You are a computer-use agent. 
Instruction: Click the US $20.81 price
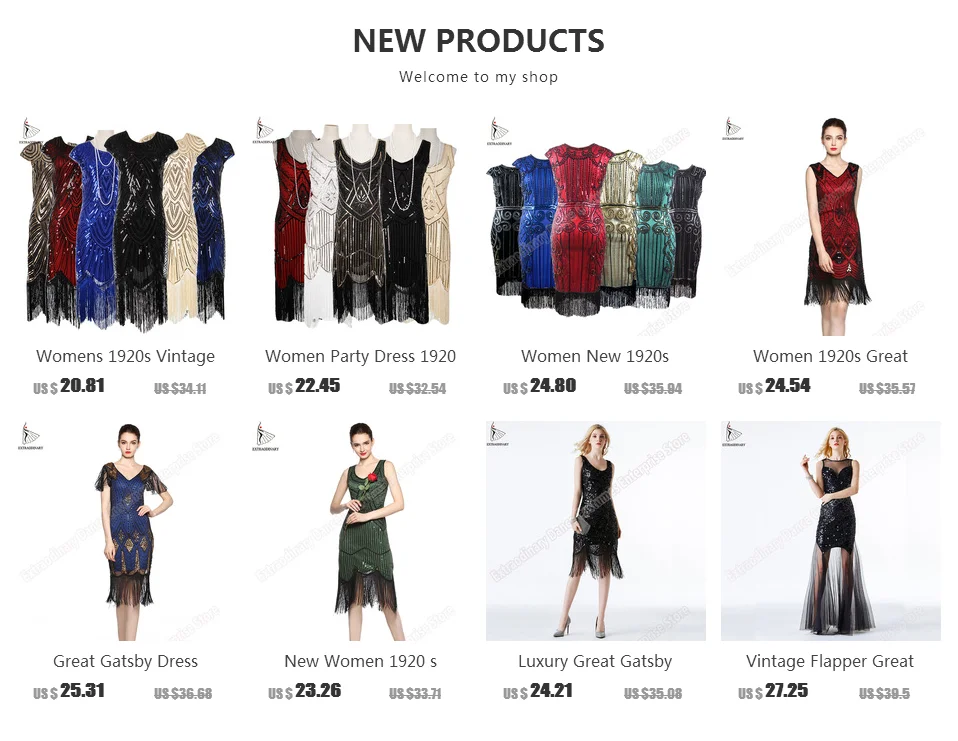coord(69,386)
